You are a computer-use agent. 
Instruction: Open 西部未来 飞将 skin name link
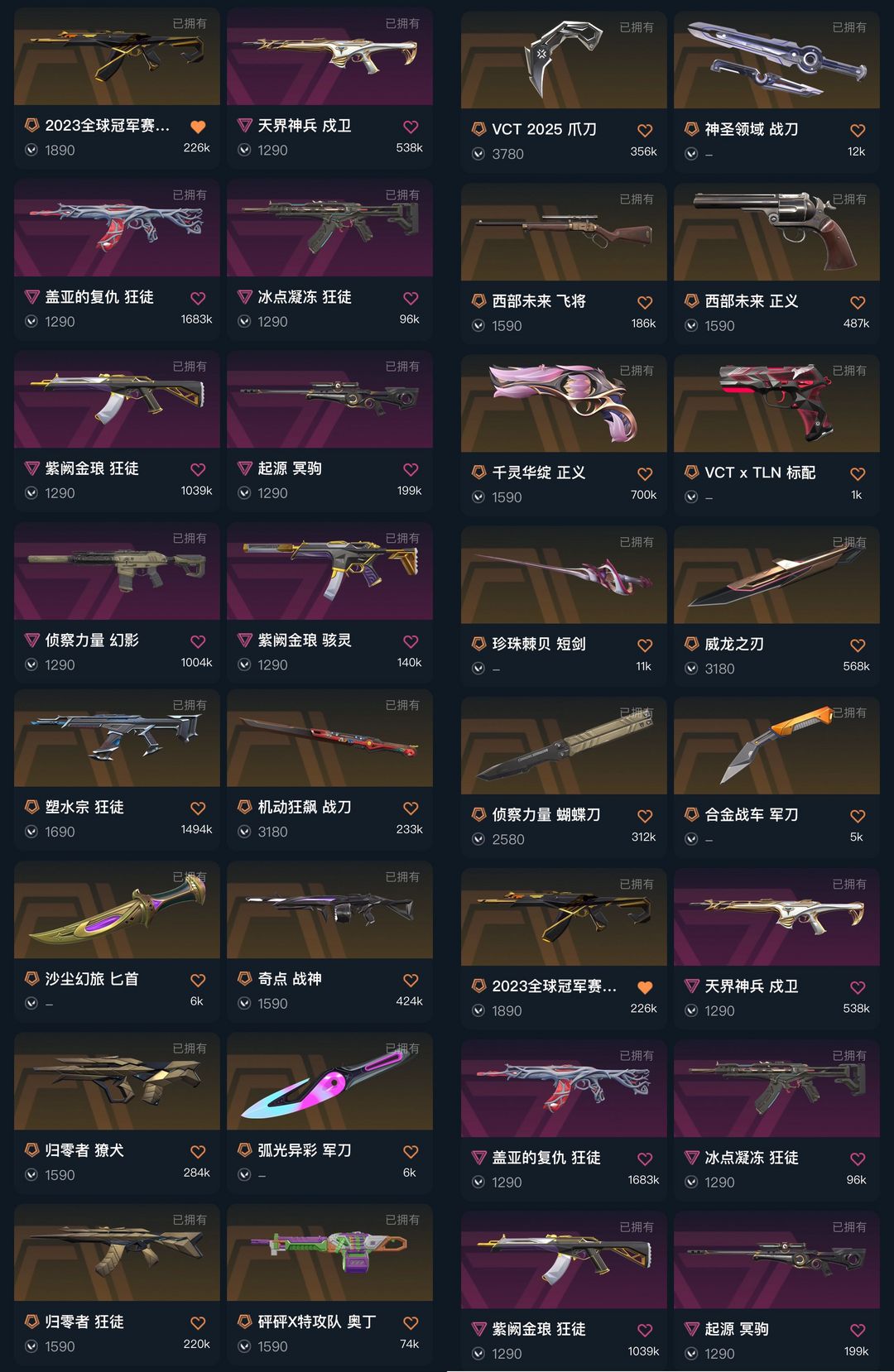pos(539,301)
